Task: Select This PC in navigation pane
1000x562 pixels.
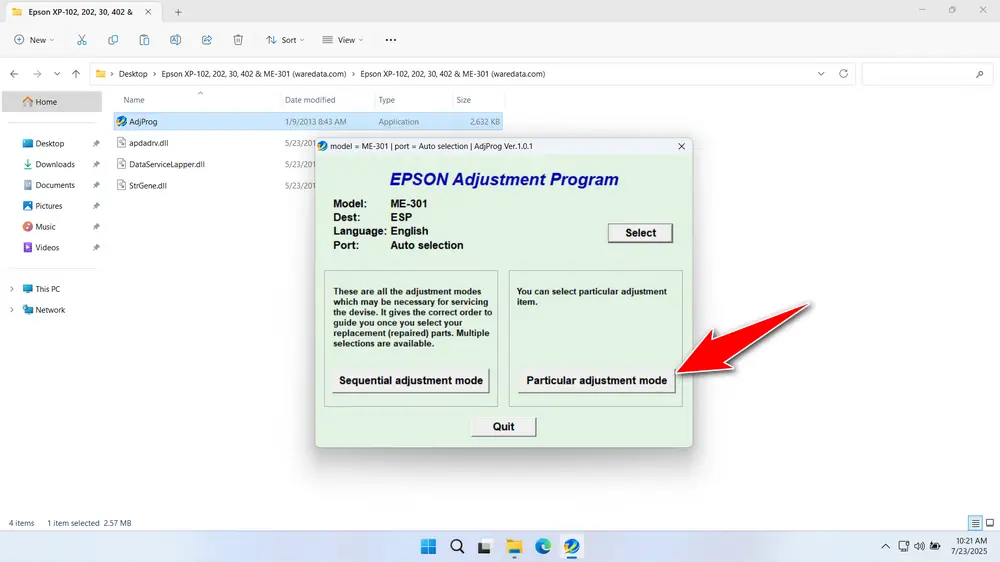Action: point(47,289)
